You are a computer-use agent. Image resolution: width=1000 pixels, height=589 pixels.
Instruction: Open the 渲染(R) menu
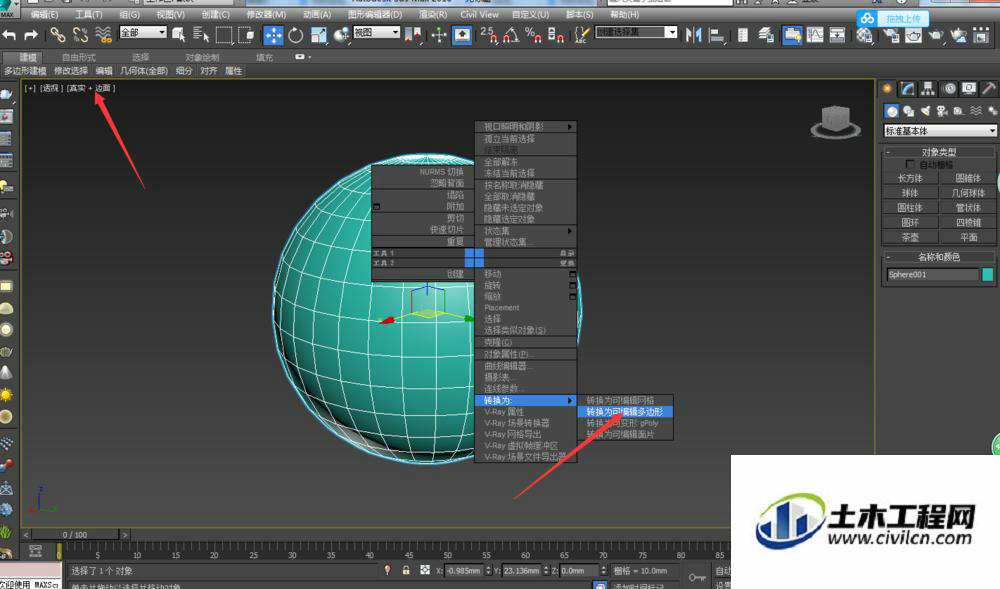coord(432,14)
